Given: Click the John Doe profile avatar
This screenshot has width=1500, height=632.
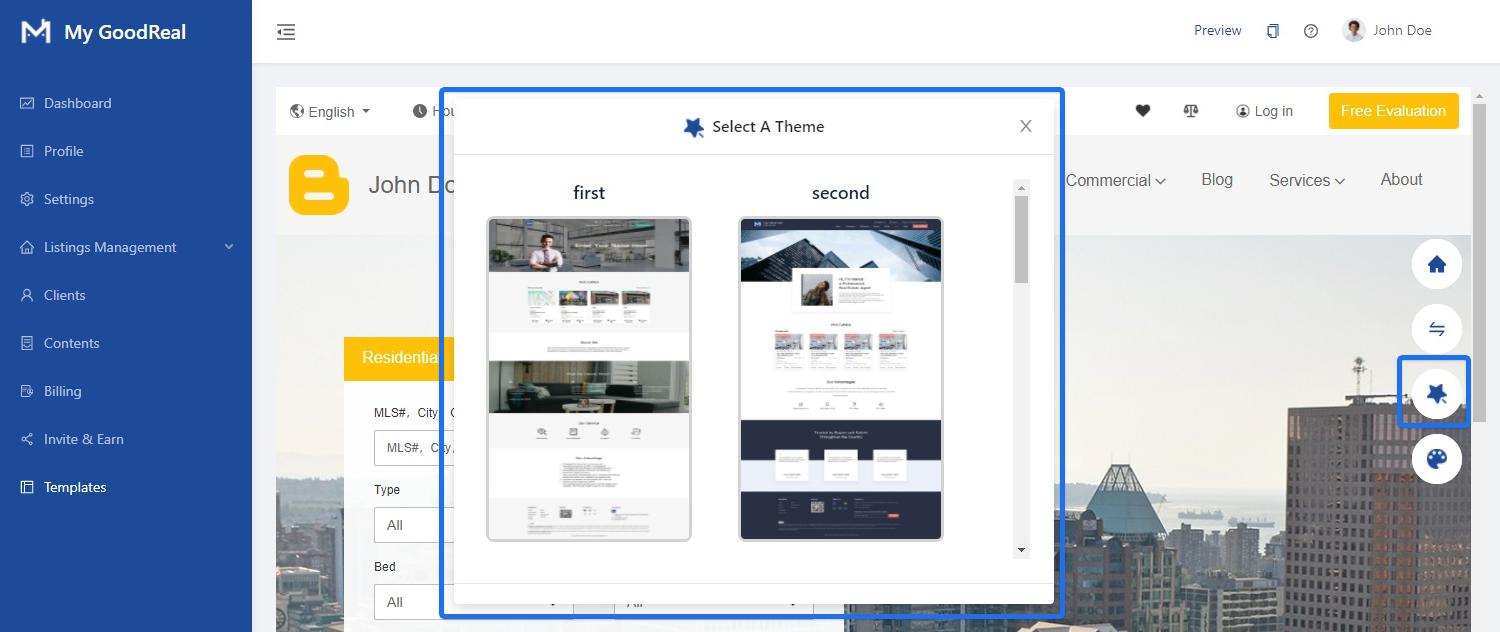Looking at the screenshot, I should [1353, 29].
